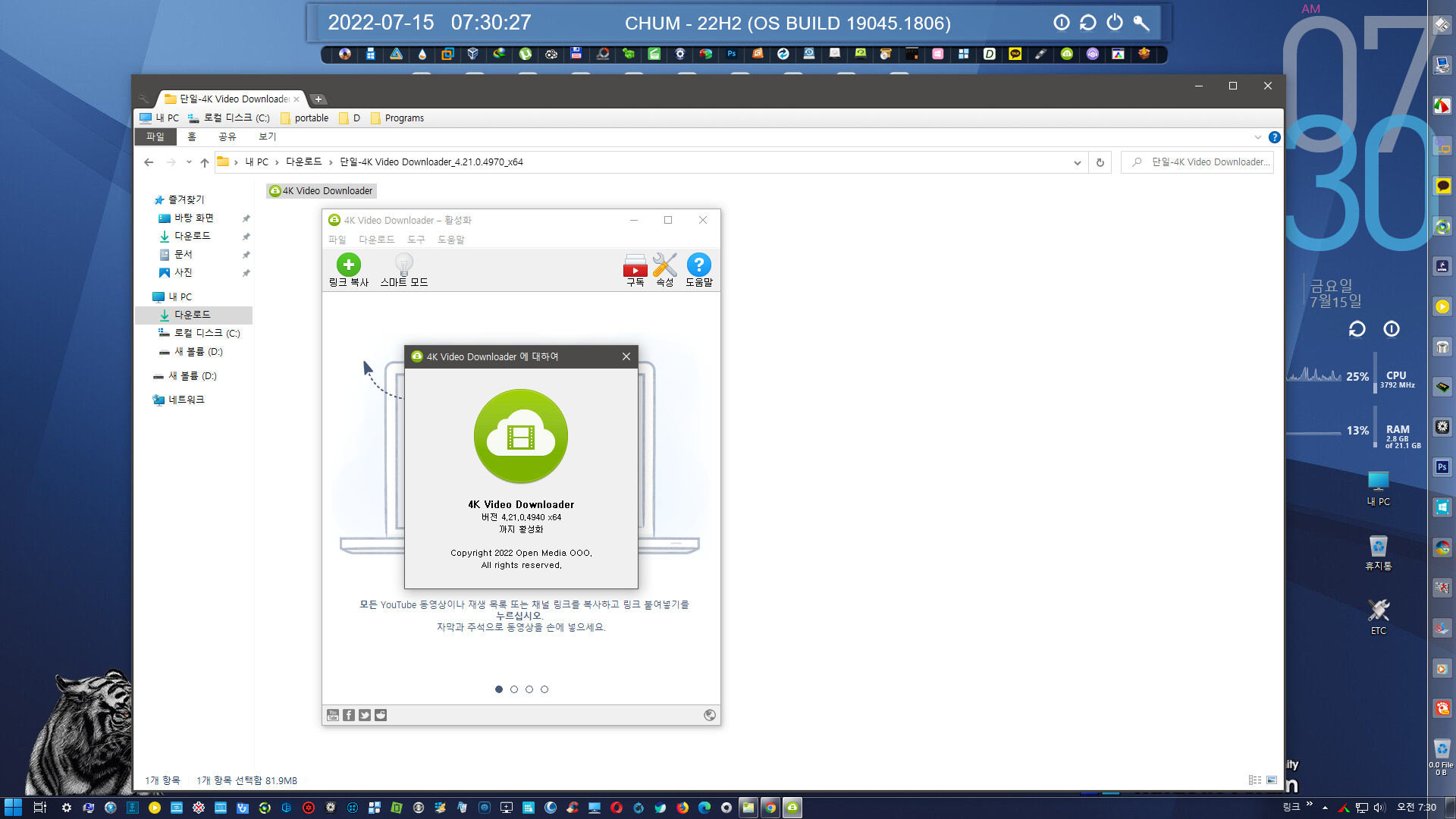
Task: Click the volume icon in system tray
Action: click(x=1379, y=808)
